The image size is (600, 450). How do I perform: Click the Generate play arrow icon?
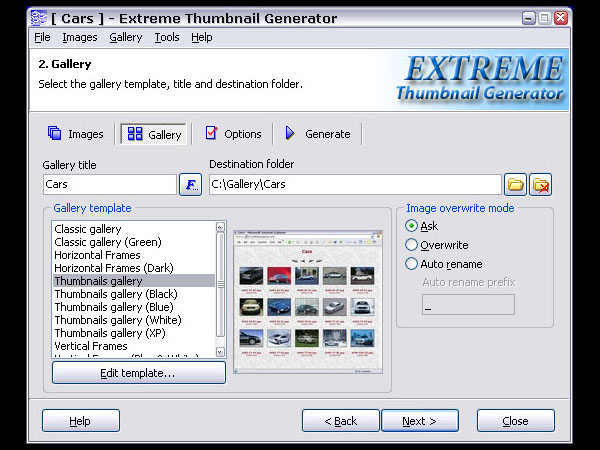[290, 133]
